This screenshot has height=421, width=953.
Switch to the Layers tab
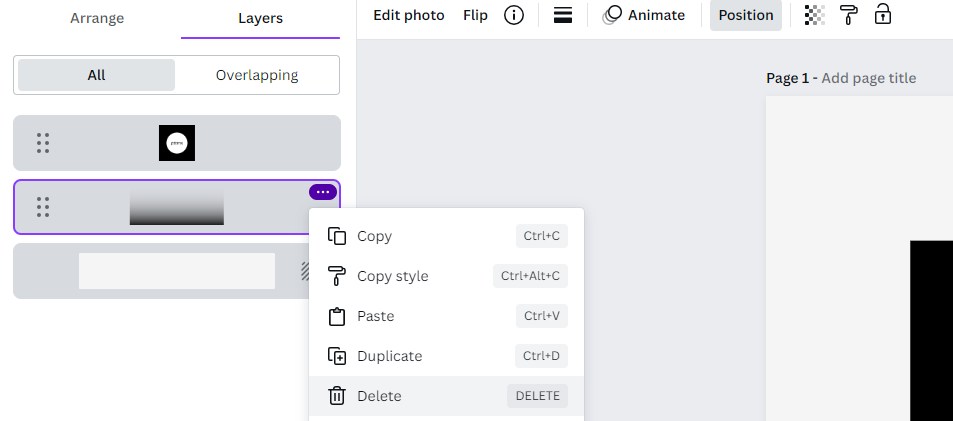click(260, 18)
